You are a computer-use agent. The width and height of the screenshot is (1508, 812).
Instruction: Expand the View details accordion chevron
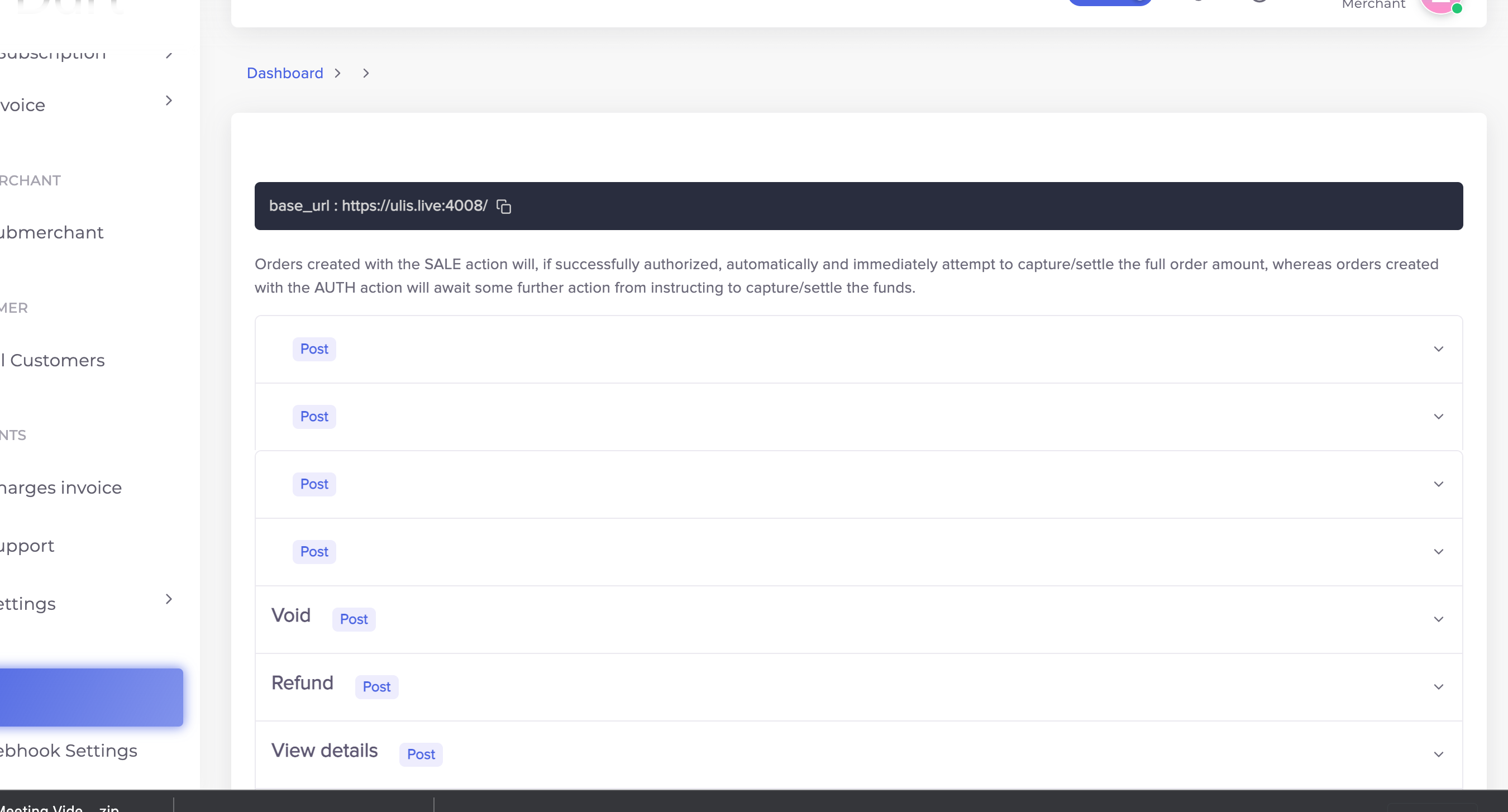(1438, 754)
